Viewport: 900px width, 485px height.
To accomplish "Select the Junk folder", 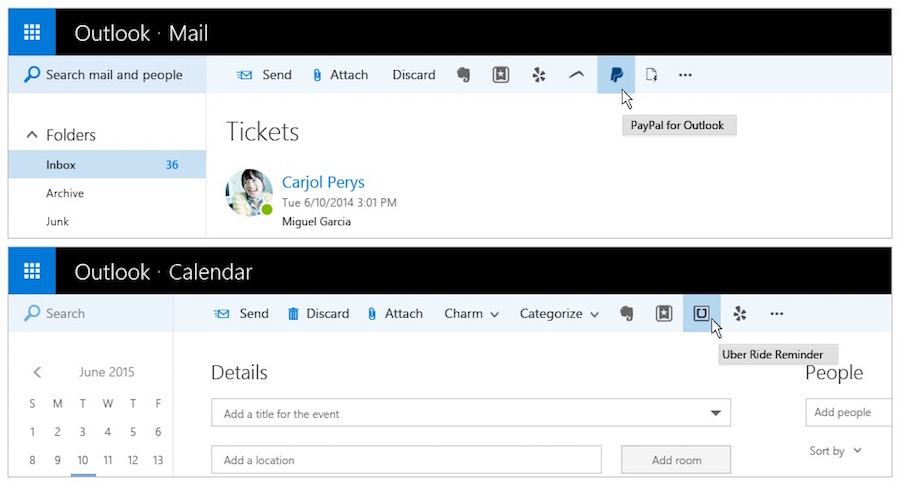I will tap(57, 222).
